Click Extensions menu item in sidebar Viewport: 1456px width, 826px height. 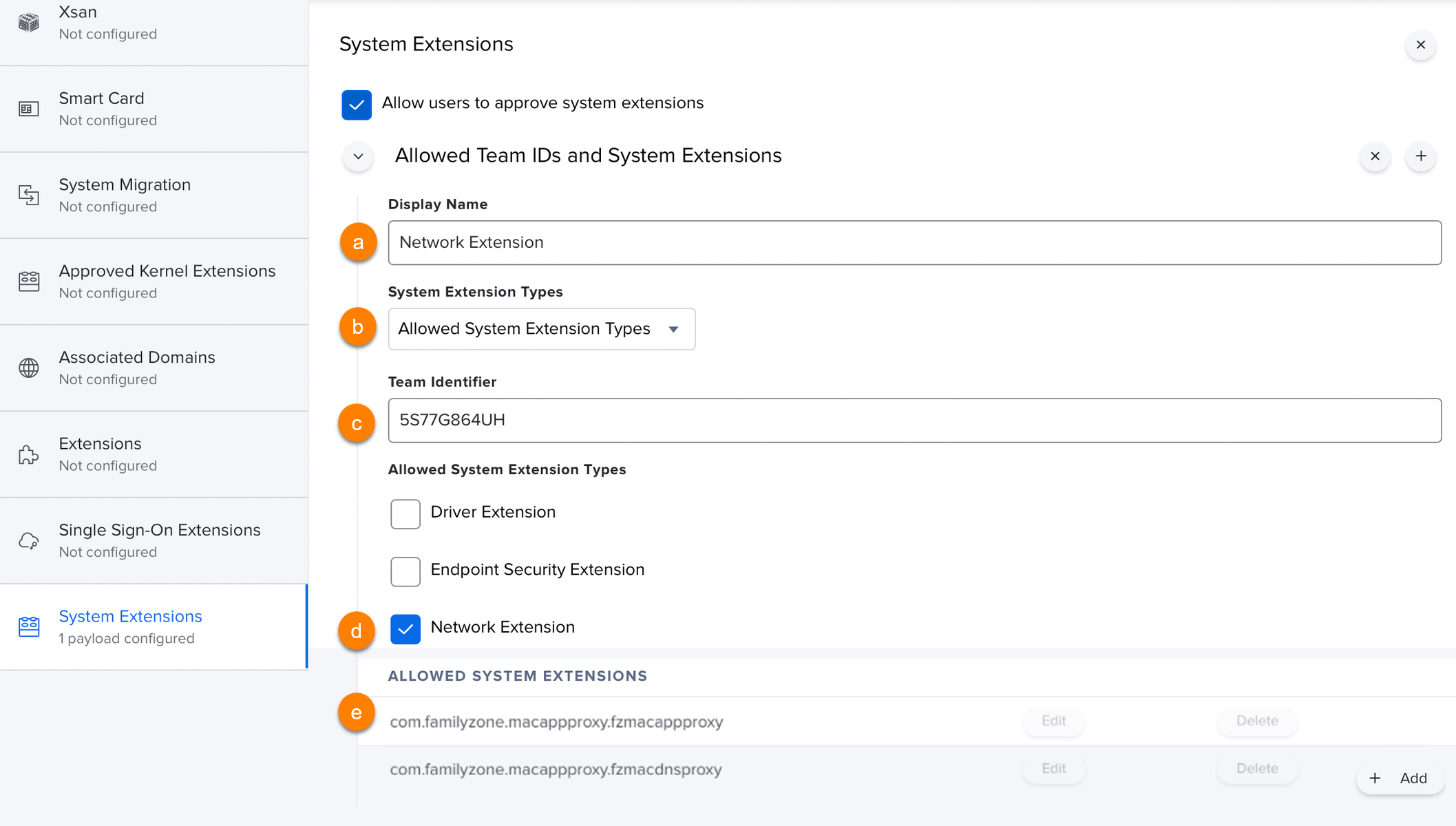tap(154, 453)
